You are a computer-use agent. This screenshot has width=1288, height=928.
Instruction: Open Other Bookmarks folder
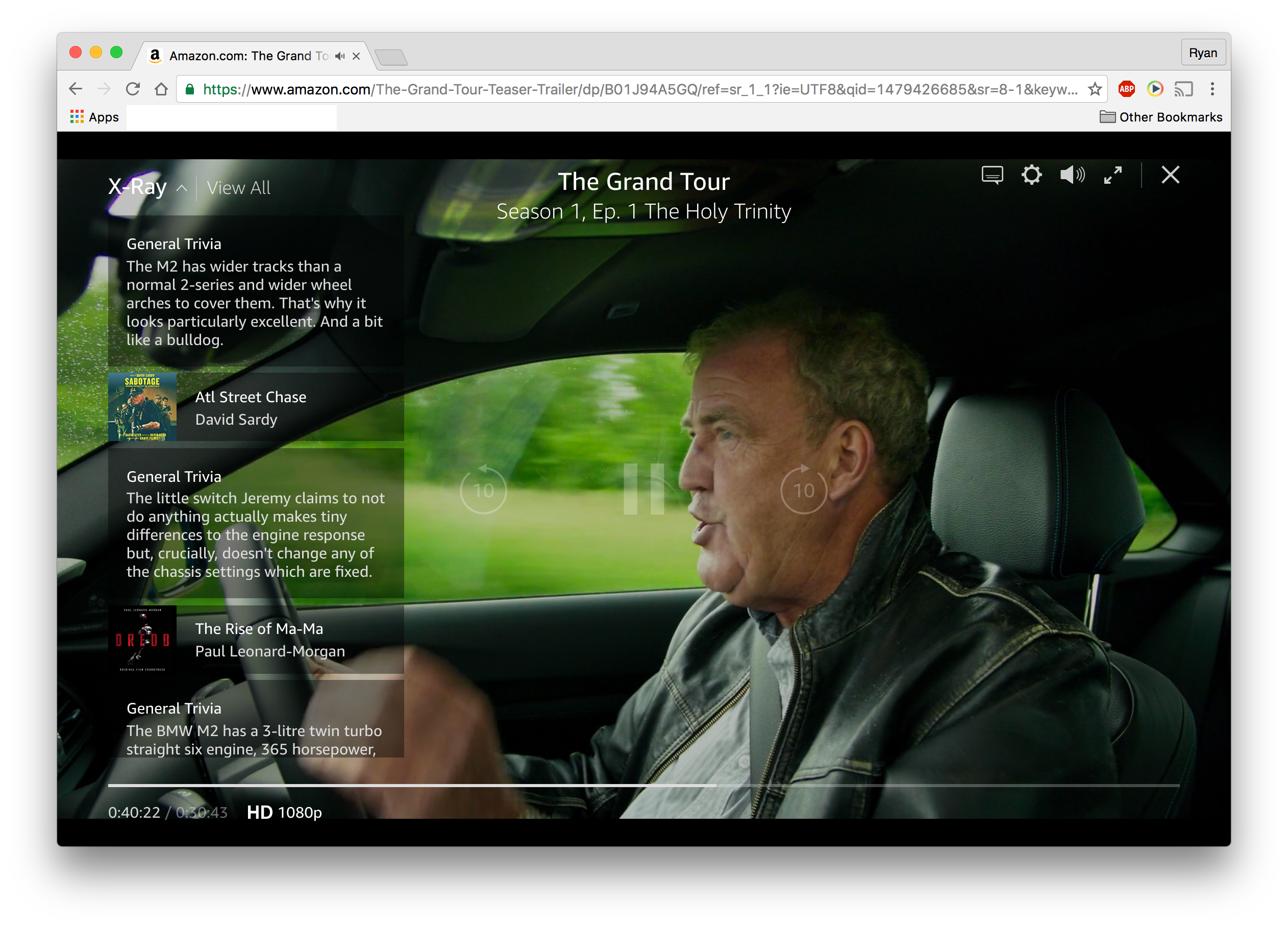coord(1161,117)
